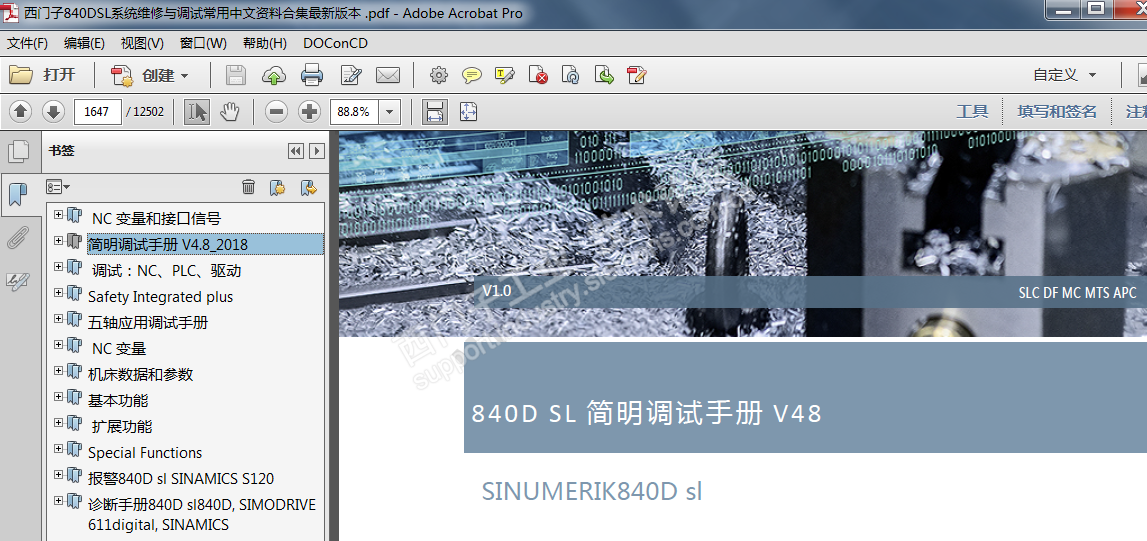Select the Special Functions bookmark
The width and height of the screenshot is (1147, 541).
(x=145, y=453)
